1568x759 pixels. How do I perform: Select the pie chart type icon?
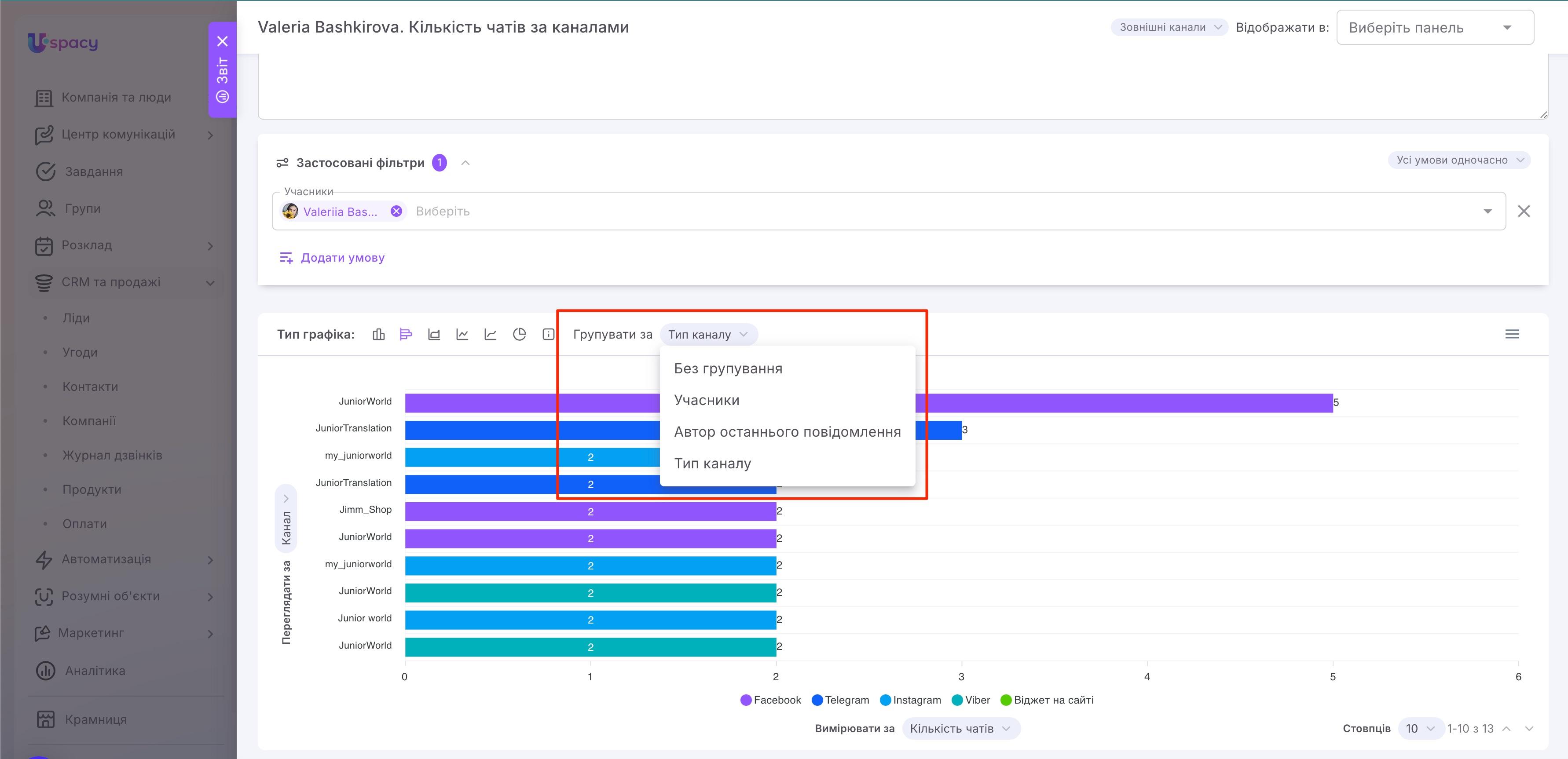(x=519, y=334)
